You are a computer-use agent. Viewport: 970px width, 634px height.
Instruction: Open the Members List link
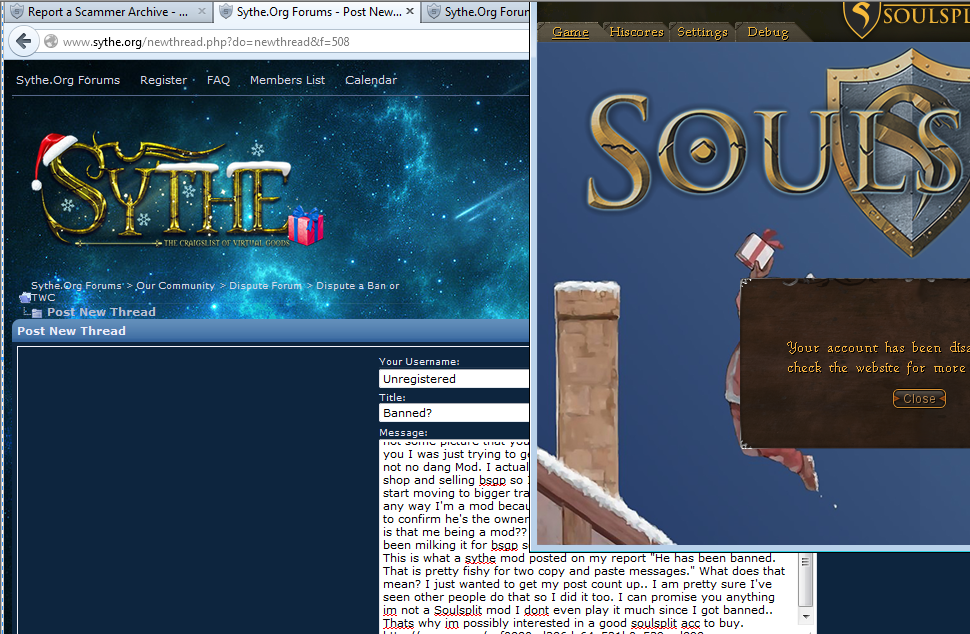pos(287,80)
